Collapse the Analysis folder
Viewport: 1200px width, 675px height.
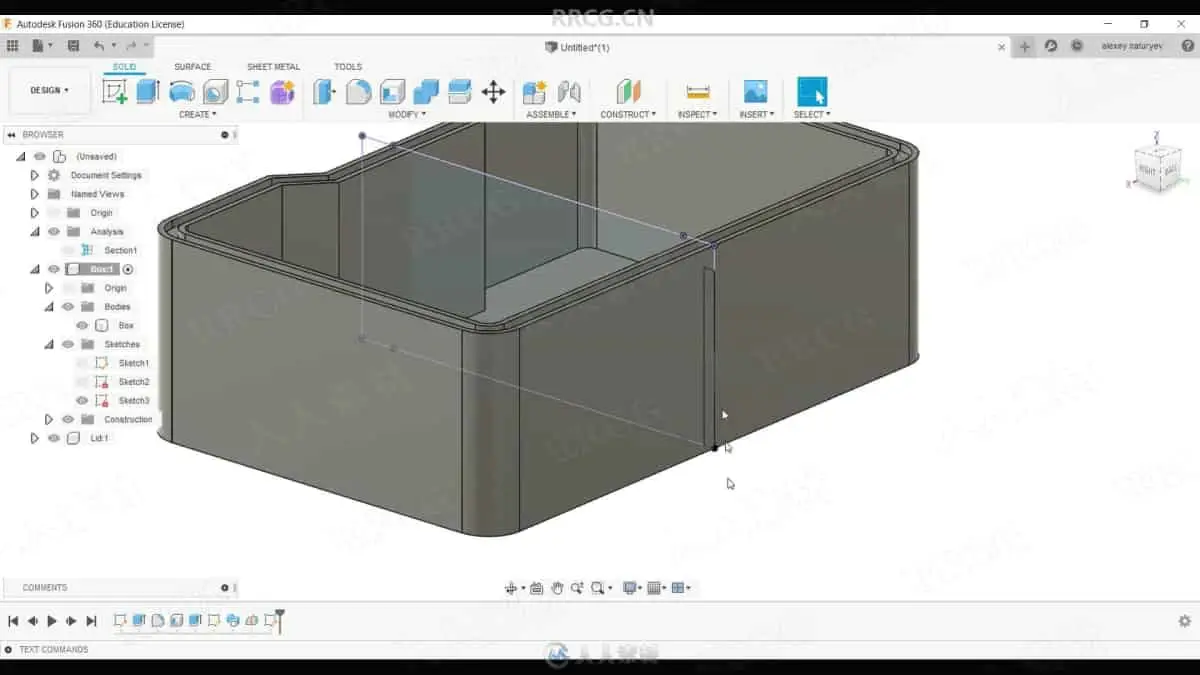pos(35,232)
